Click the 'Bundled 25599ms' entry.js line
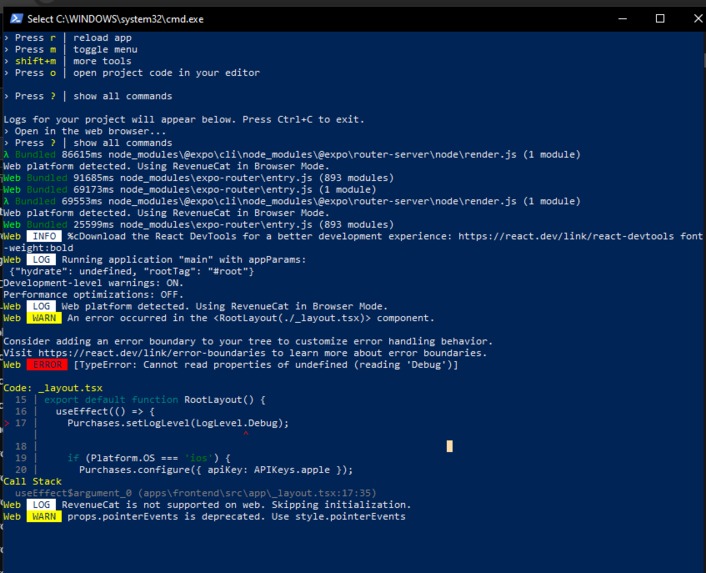Screen dimensions: 706x573 click(199, 225)
